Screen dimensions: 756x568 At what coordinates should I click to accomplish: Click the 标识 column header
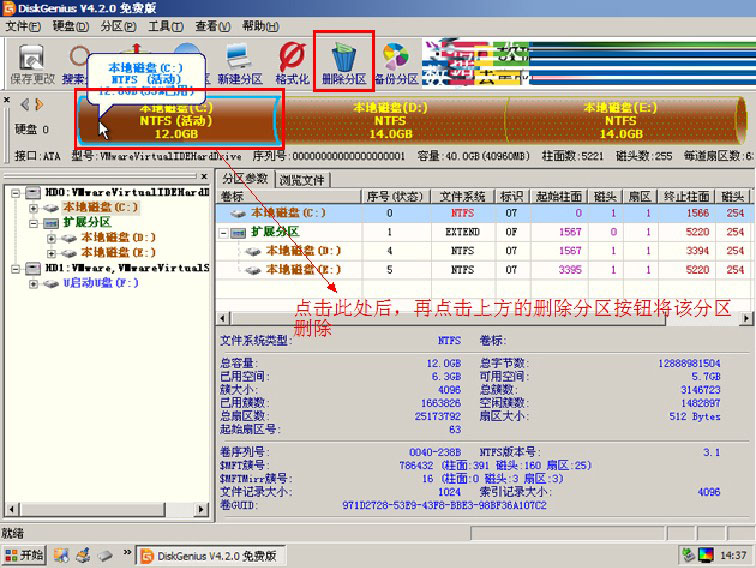pos(512,196)
